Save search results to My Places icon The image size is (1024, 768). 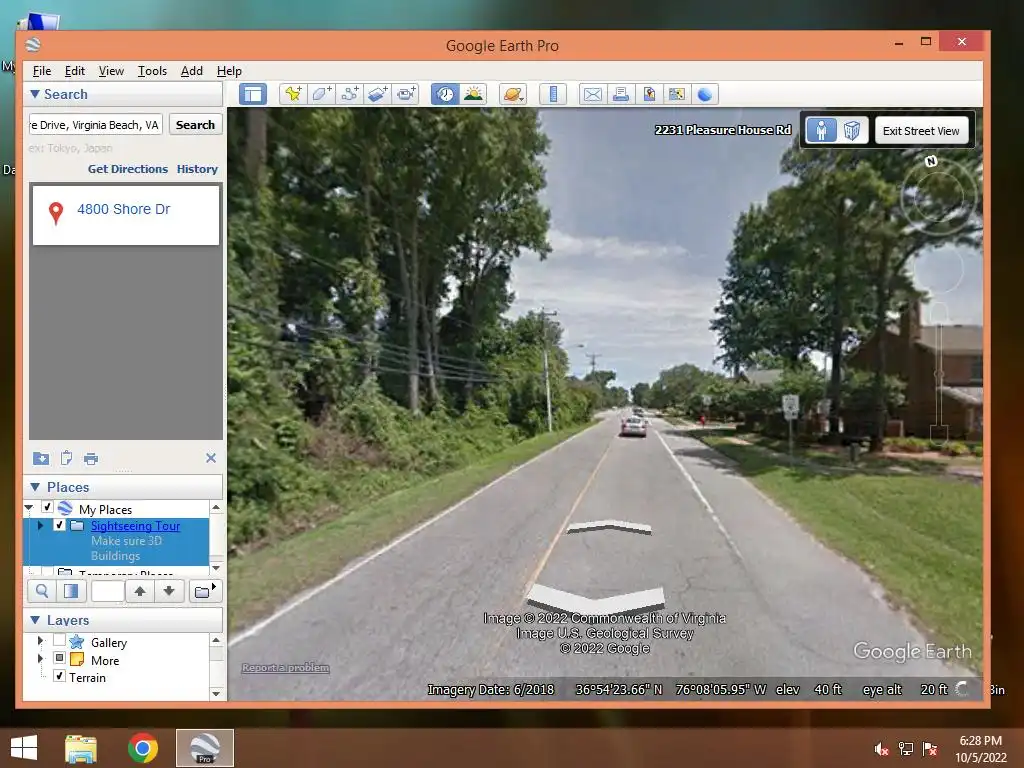point(40,458)
